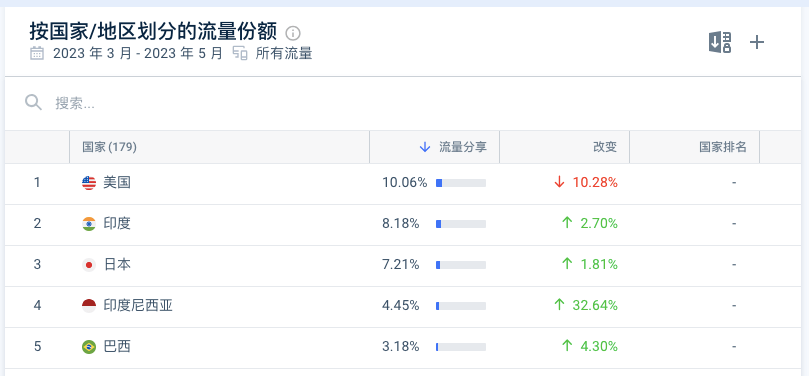Select the 美国 country name
Viewport: 809px width, 376px height.
(117, 183)
